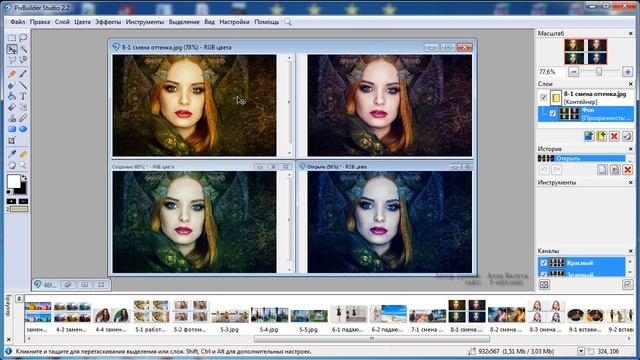The height and width of the screenshot is (360, 640).
Task: Open the Файл menu
Action: (x=18, y=22)
